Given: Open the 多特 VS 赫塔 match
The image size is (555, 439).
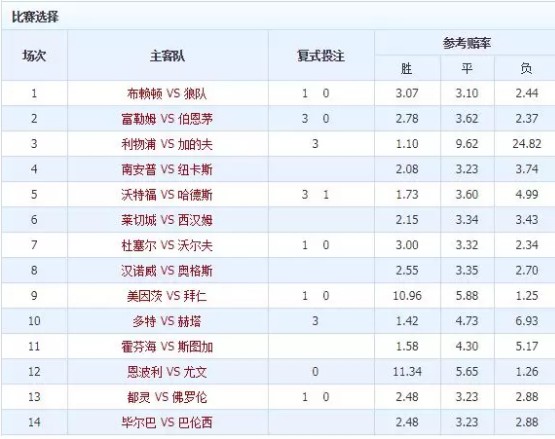Looking at the screenshot, I should pos(167,321).
